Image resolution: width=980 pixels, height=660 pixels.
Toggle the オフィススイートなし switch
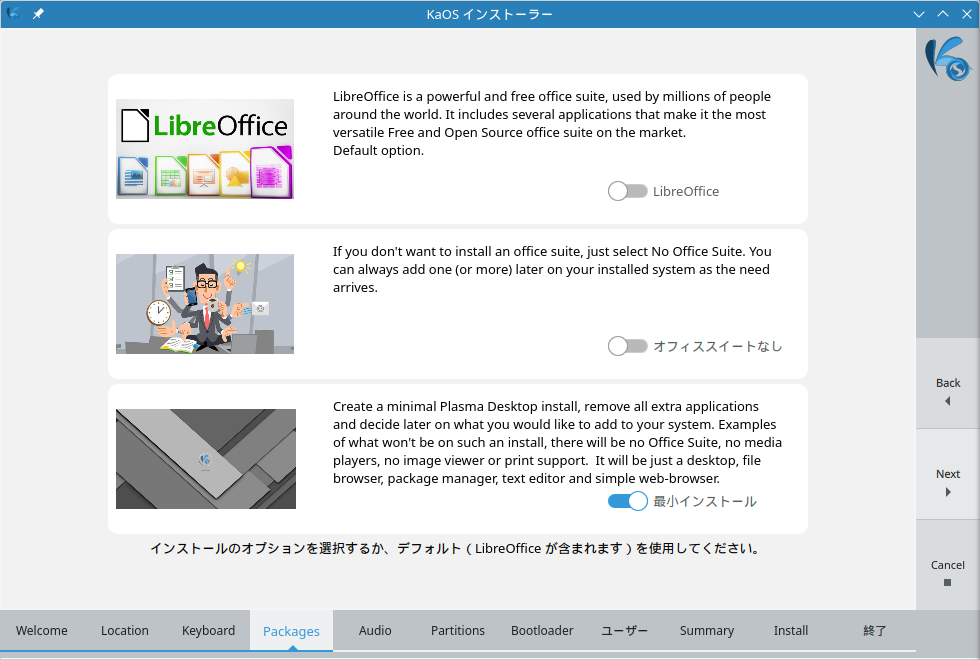click(x=628, y=346)
